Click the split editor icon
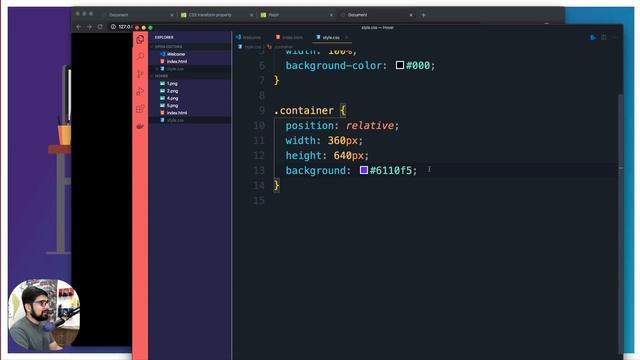This screenshot has height=360, width=640. click(604, 38)
